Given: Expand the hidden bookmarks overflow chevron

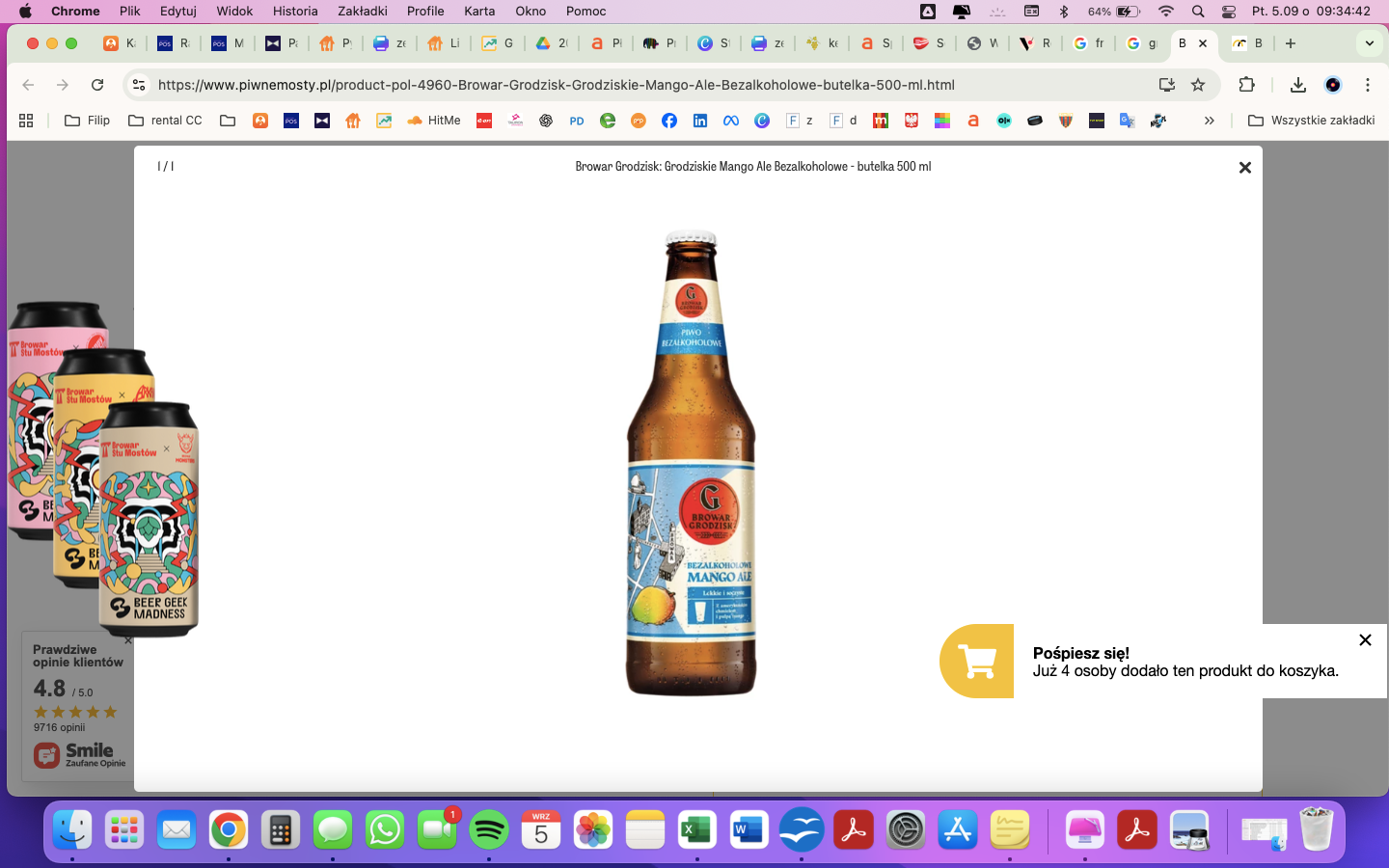Looking at the screenshot, I should 1209,121.
